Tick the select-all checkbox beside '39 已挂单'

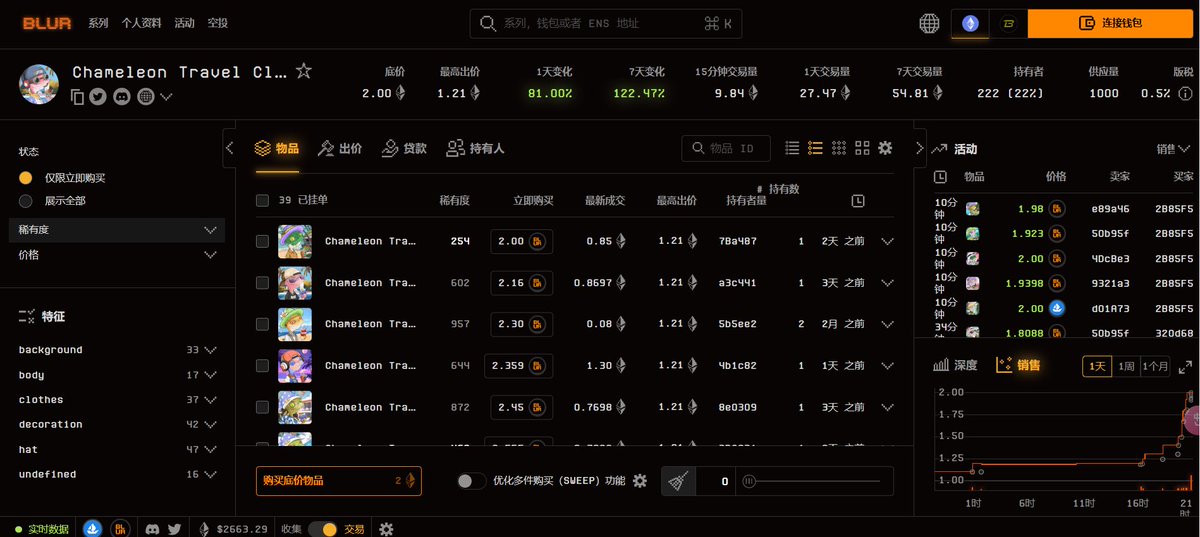pyautogui.click(x=262, y=200)
